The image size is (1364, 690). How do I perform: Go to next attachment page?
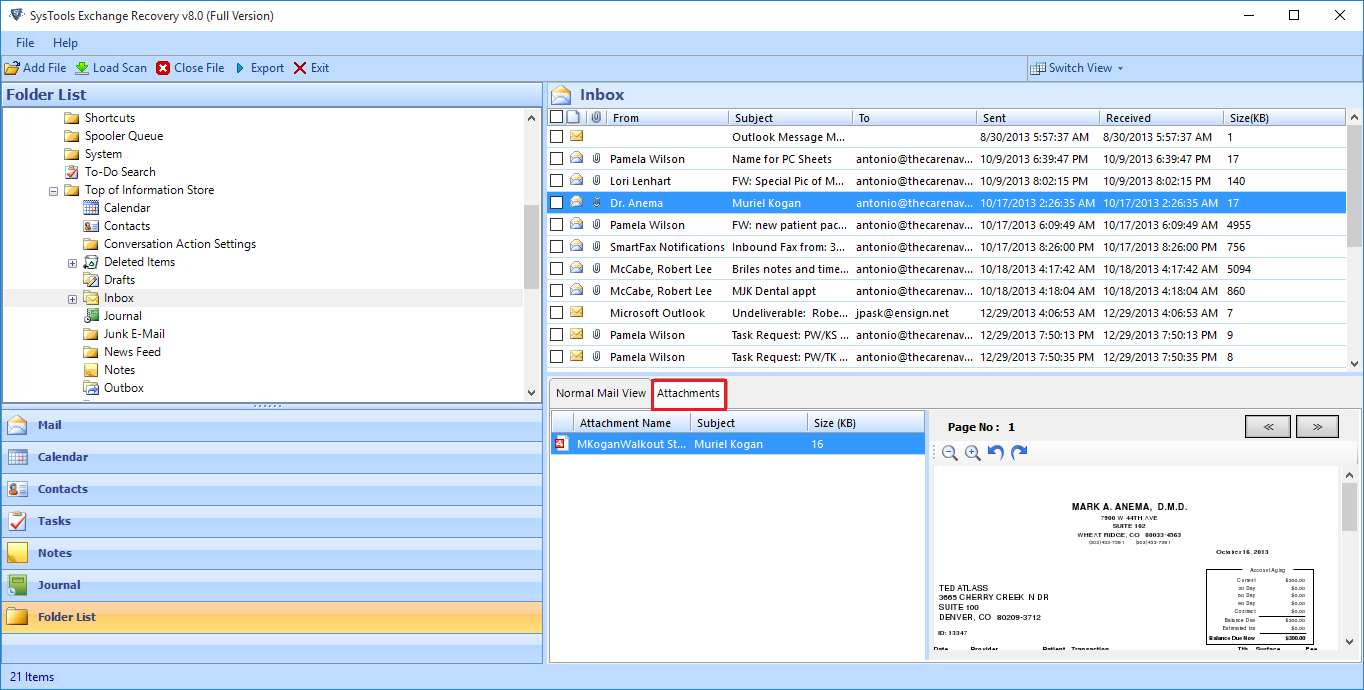1317,427
